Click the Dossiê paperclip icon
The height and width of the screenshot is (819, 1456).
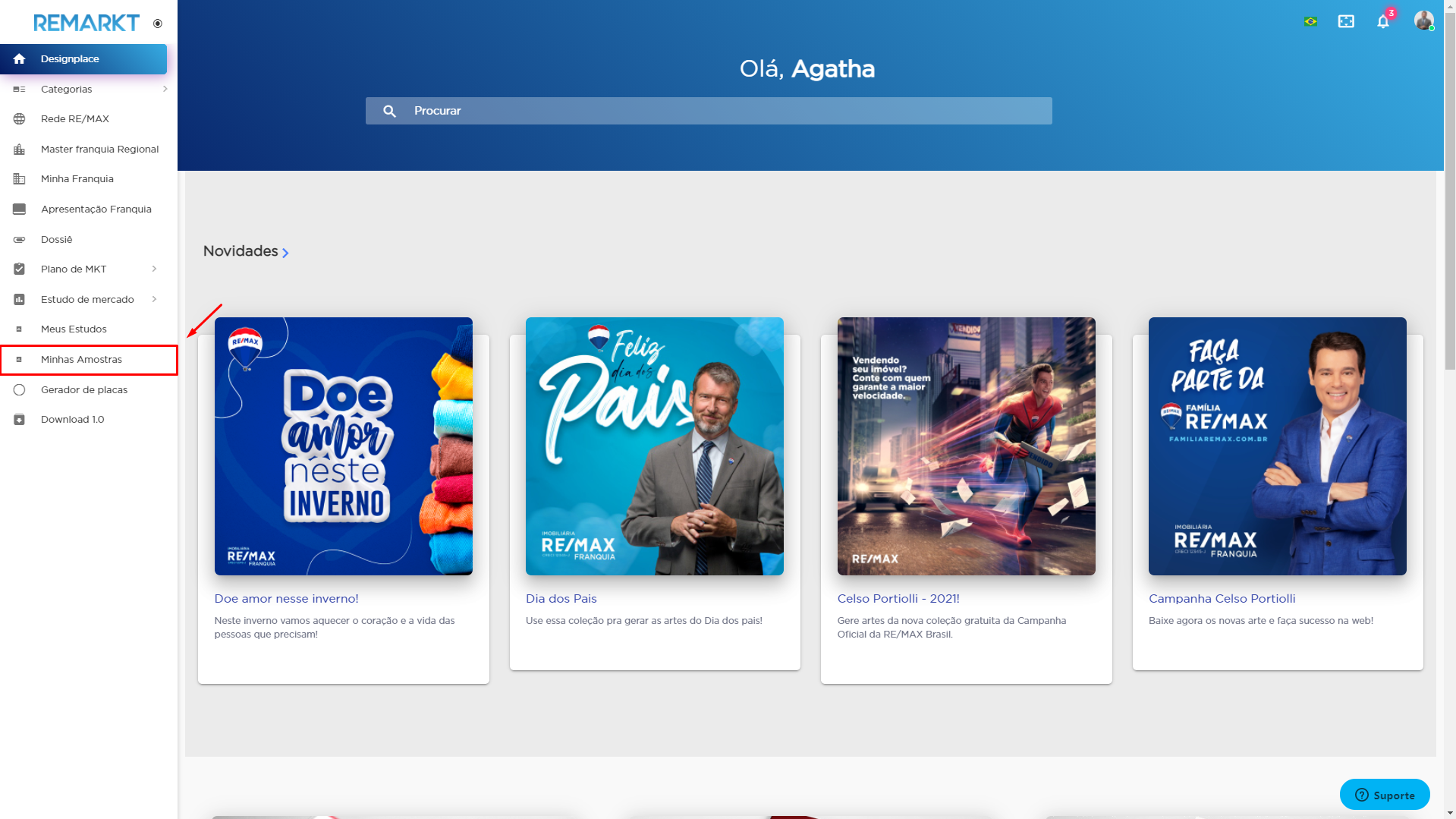20,240
